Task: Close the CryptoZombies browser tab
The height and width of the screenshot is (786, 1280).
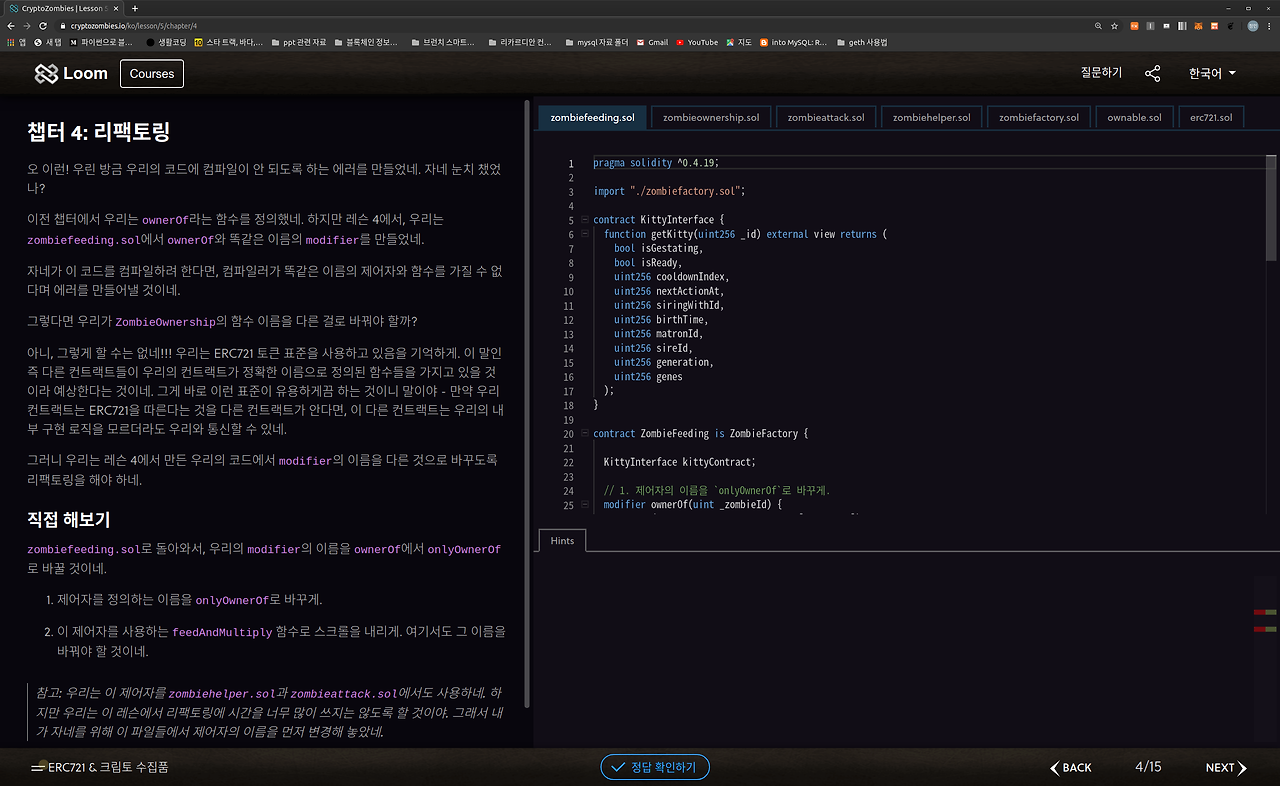Action: [117, 8]
